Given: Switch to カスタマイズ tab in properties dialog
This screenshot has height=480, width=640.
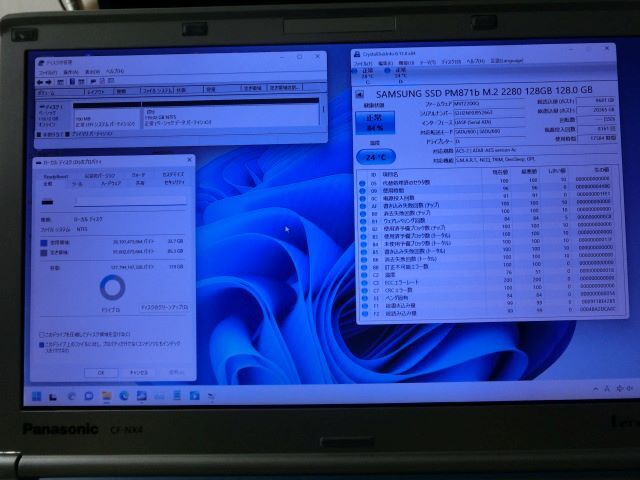Looking at the screenshot, I should [173, 175].
